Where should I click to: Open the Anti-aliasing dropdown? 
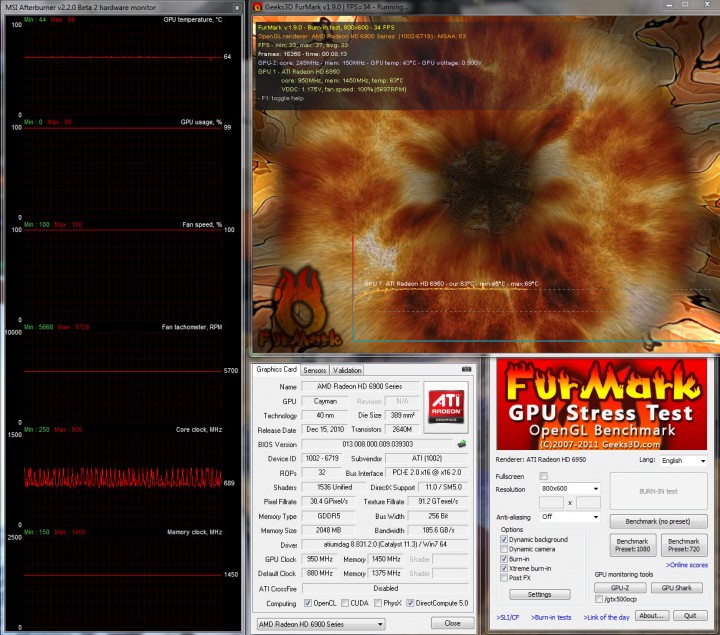coord(569,517)
